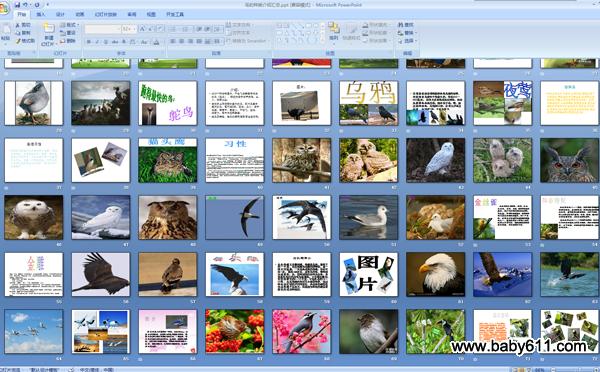Open the Arrange (排列) icon
600x372 pixels.
[x=334, y=31]
